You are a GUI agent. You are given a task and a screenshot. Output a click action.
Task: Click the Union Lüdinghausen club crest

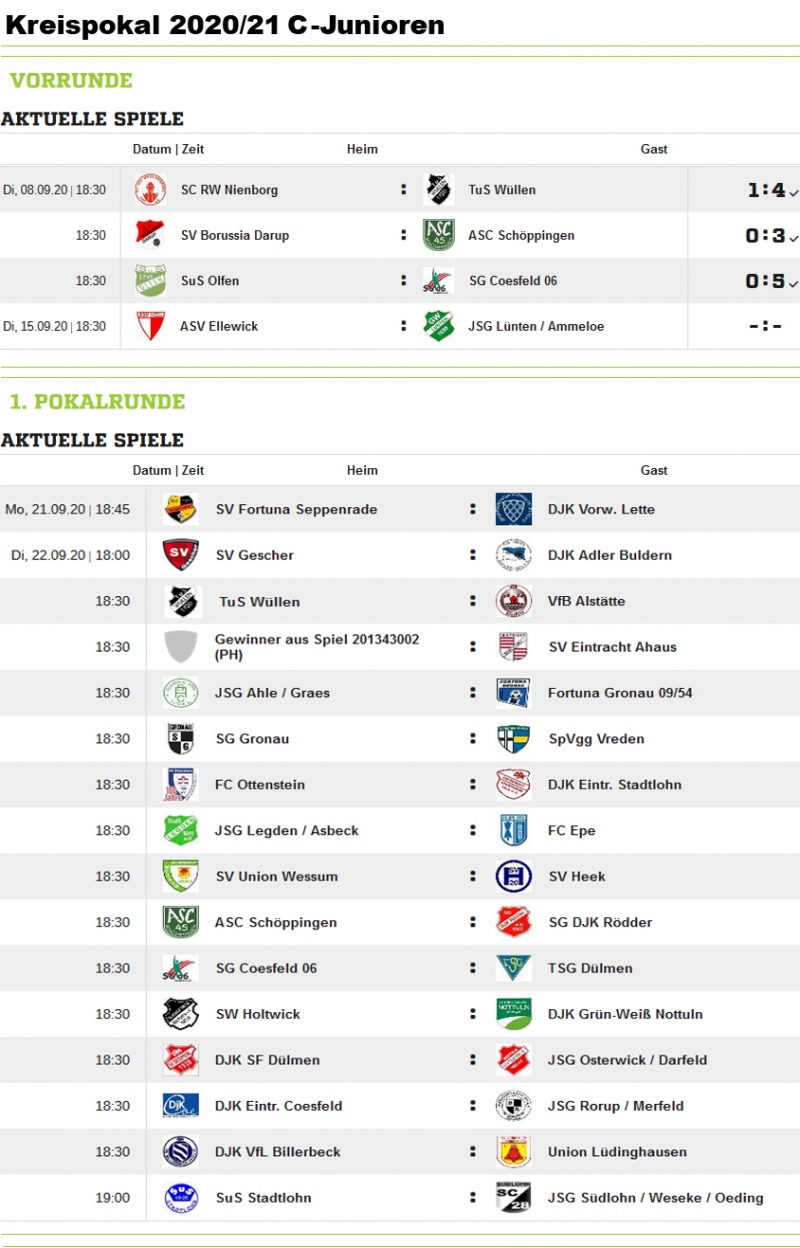pos(514,1152)
